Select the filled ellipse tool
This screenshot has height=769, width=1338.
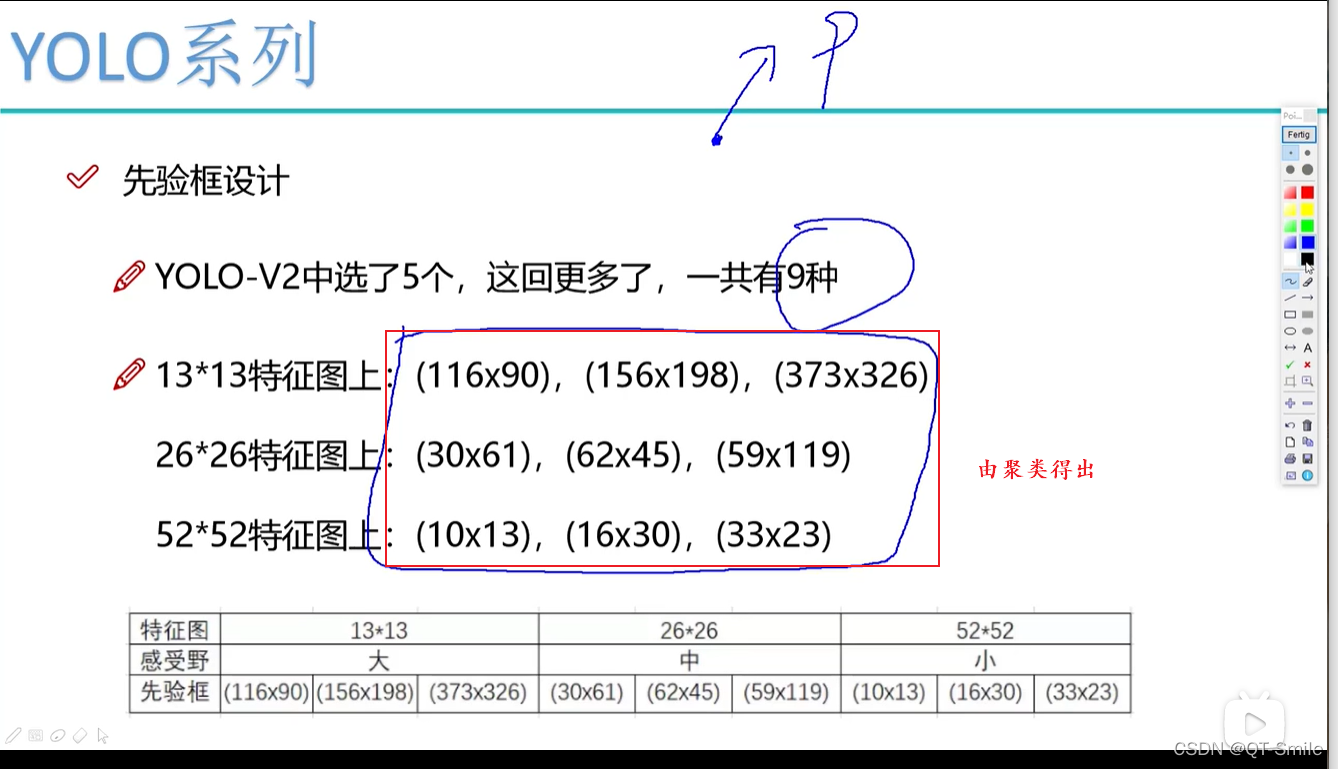point(1307,331)
